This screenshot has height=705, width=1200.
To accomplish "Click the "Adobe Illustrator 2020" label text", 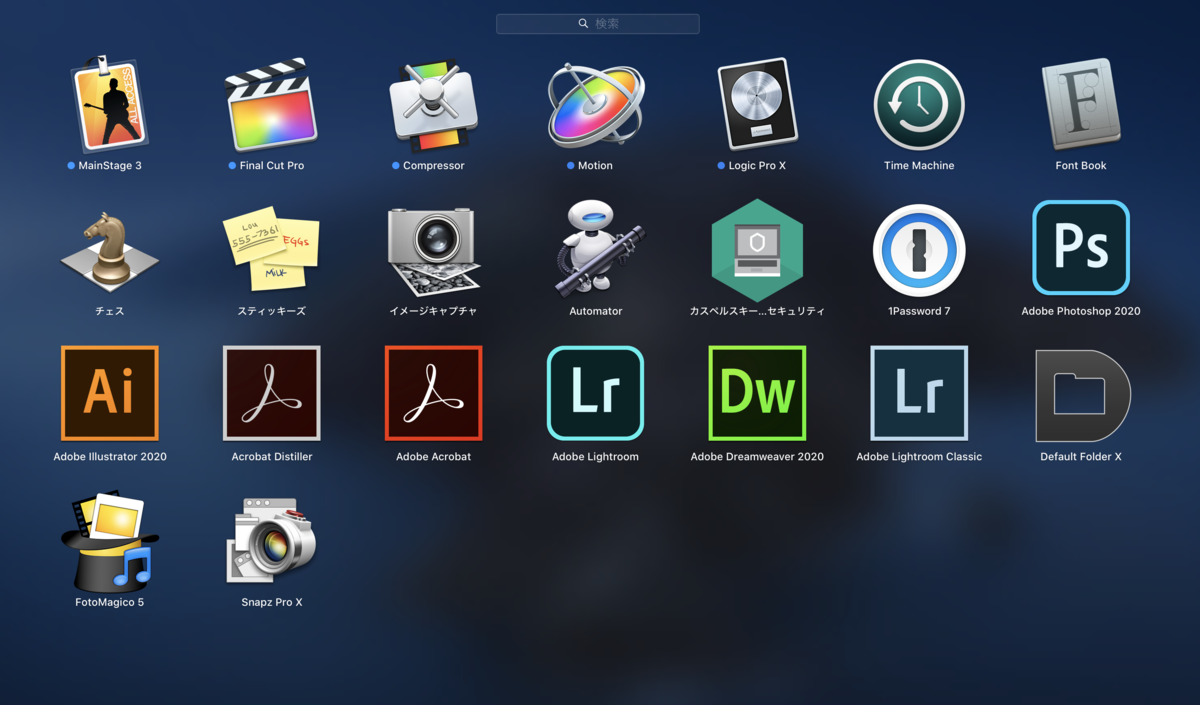I will (110, 457).
